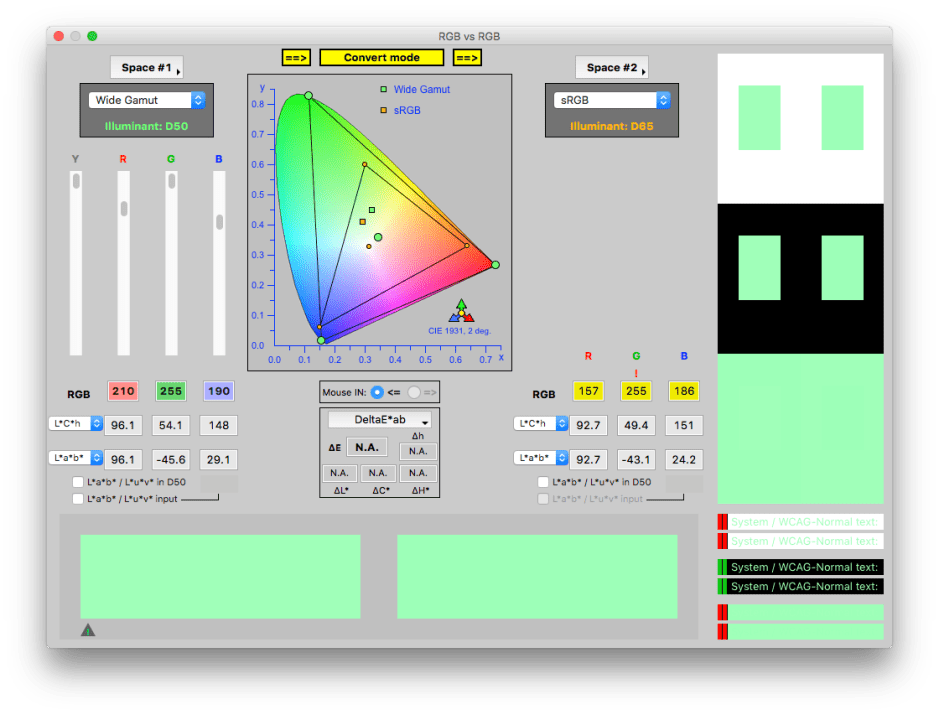
Task: Click the ΔE value button showing N.A.
Action: tap(366, 447)
